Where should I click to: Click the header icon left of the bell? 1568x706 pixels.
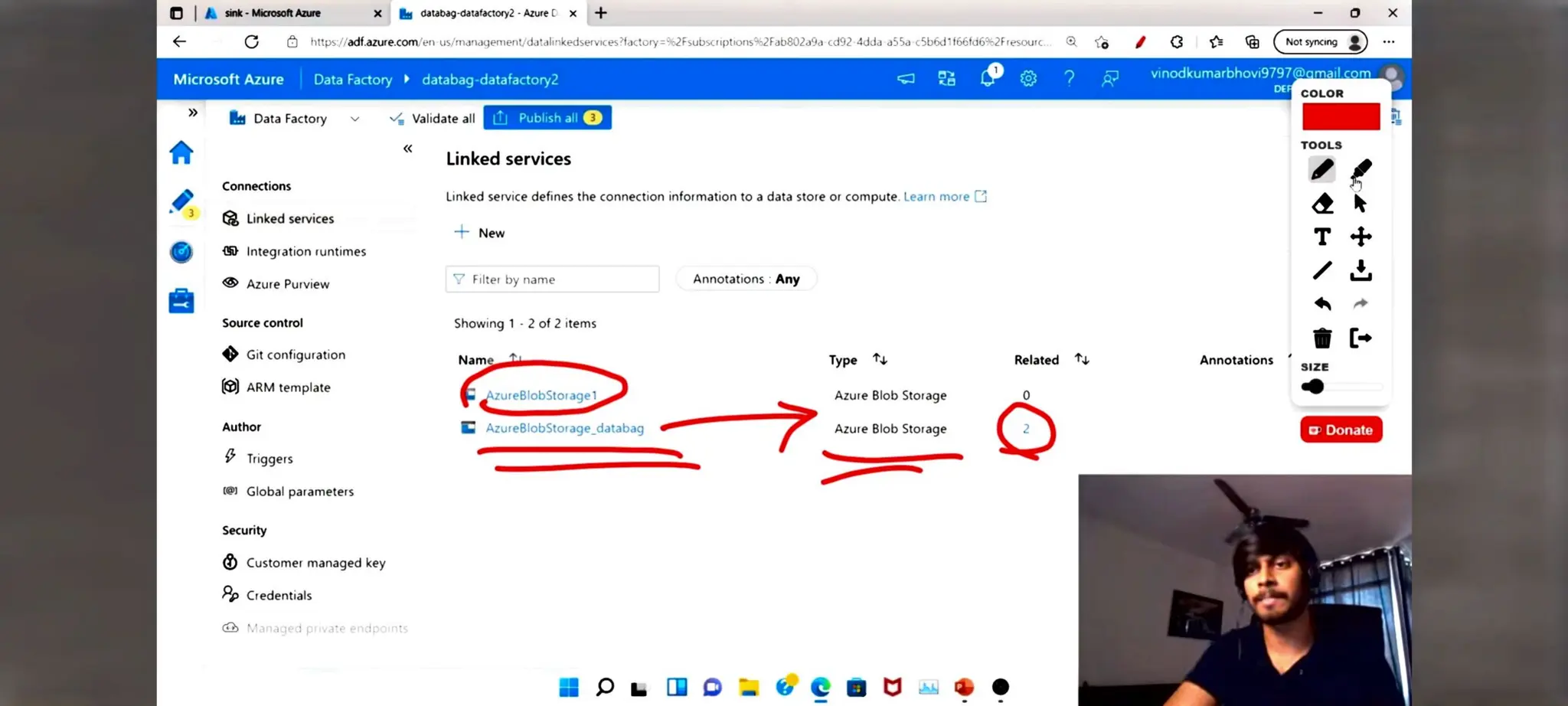(x=947, y=79)
